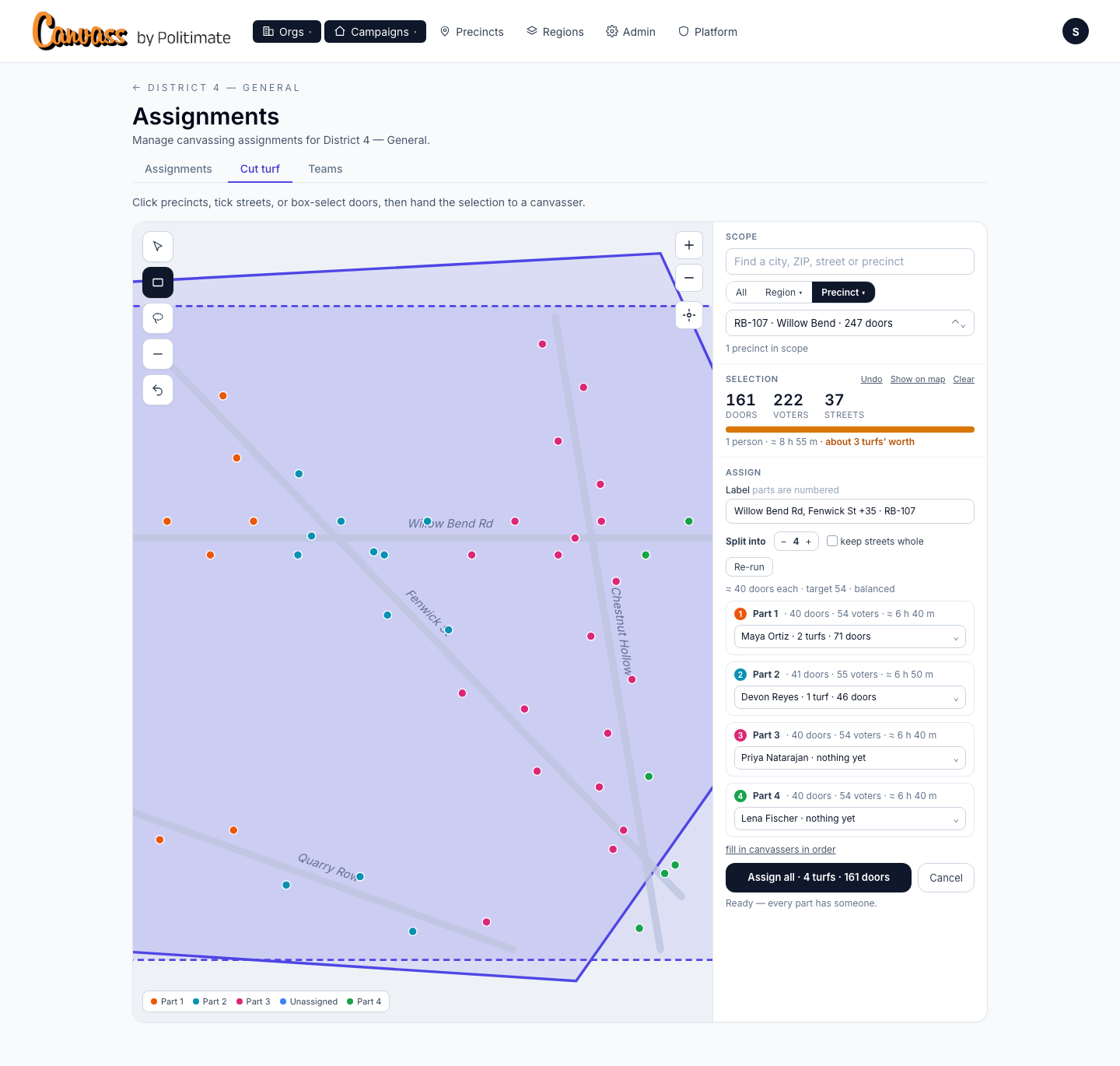Switch to the Assignments tab
This screenshot has width=1120, height=1066.
click(x=178, y=169)
